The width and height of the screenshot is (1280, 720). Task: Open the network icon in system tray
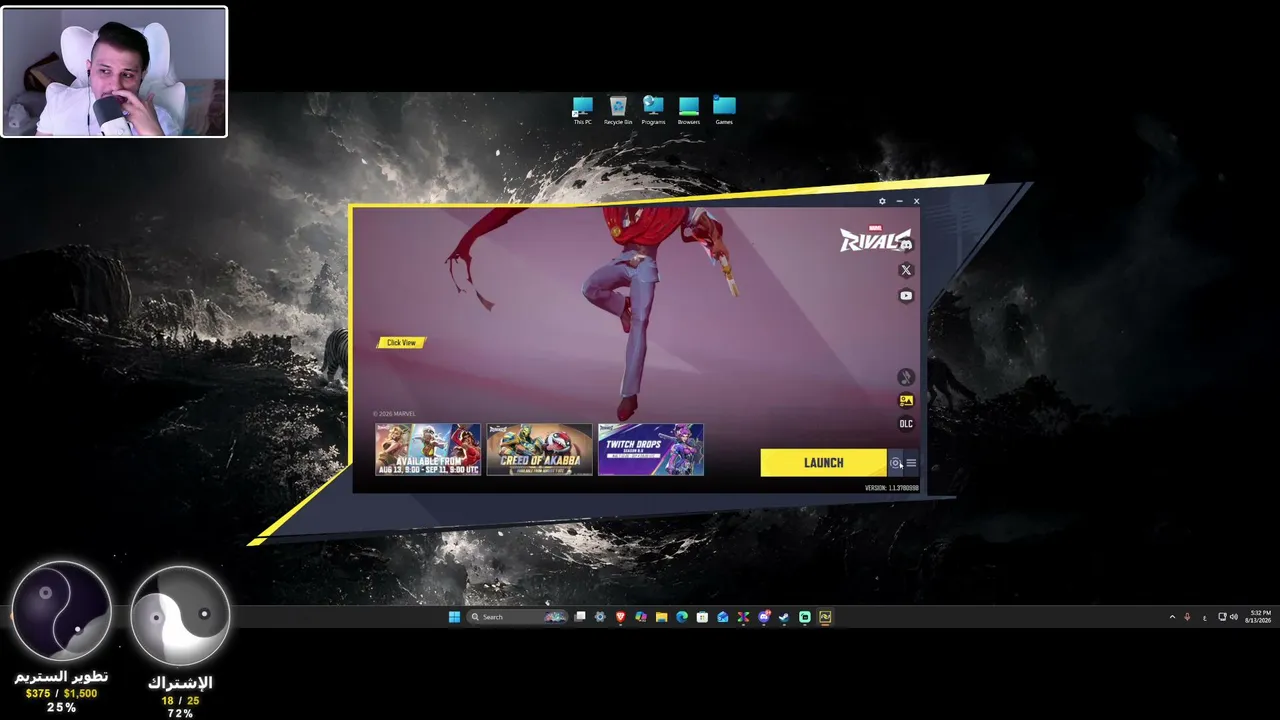(x=1222, y=617)
